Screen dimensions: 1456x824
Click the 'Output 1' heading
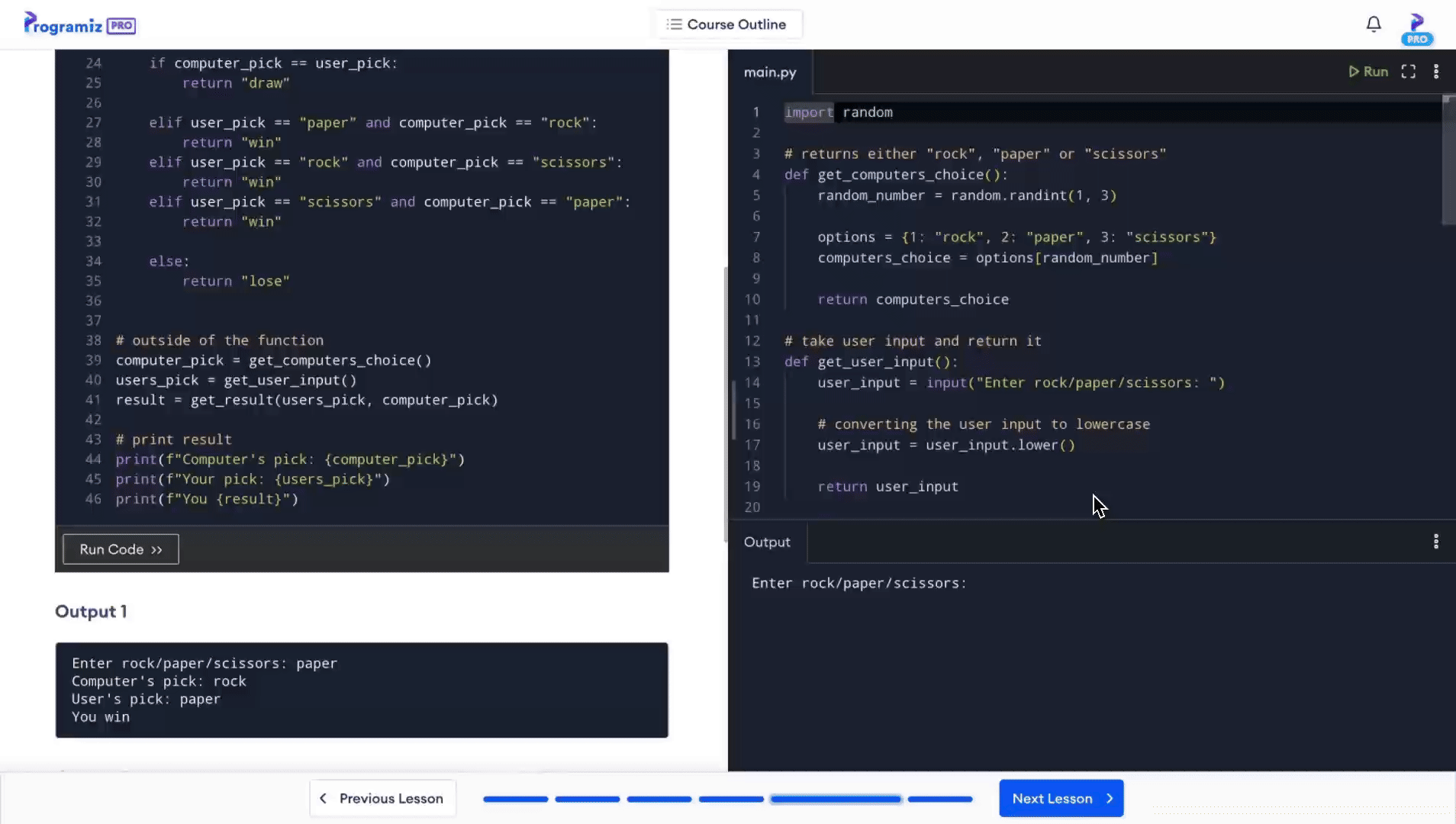point(91,612)
